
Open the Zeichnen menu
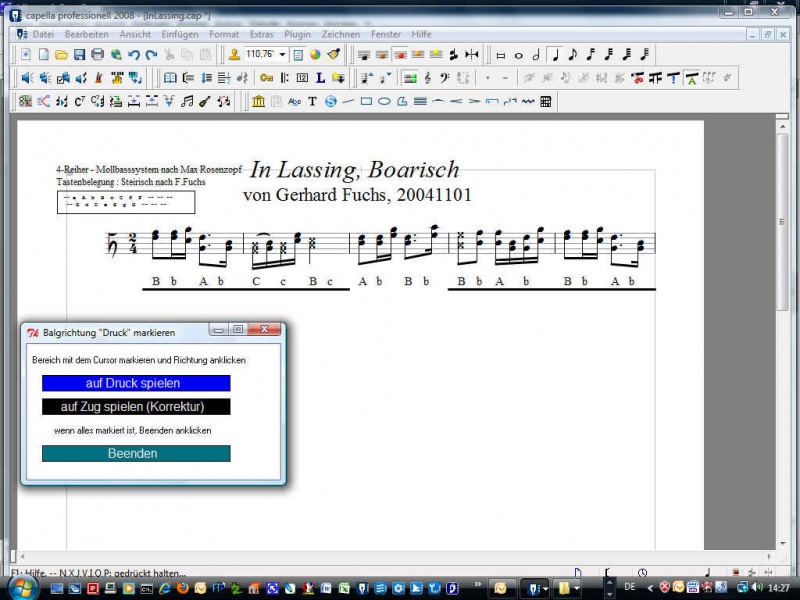(x=341, y=34)
